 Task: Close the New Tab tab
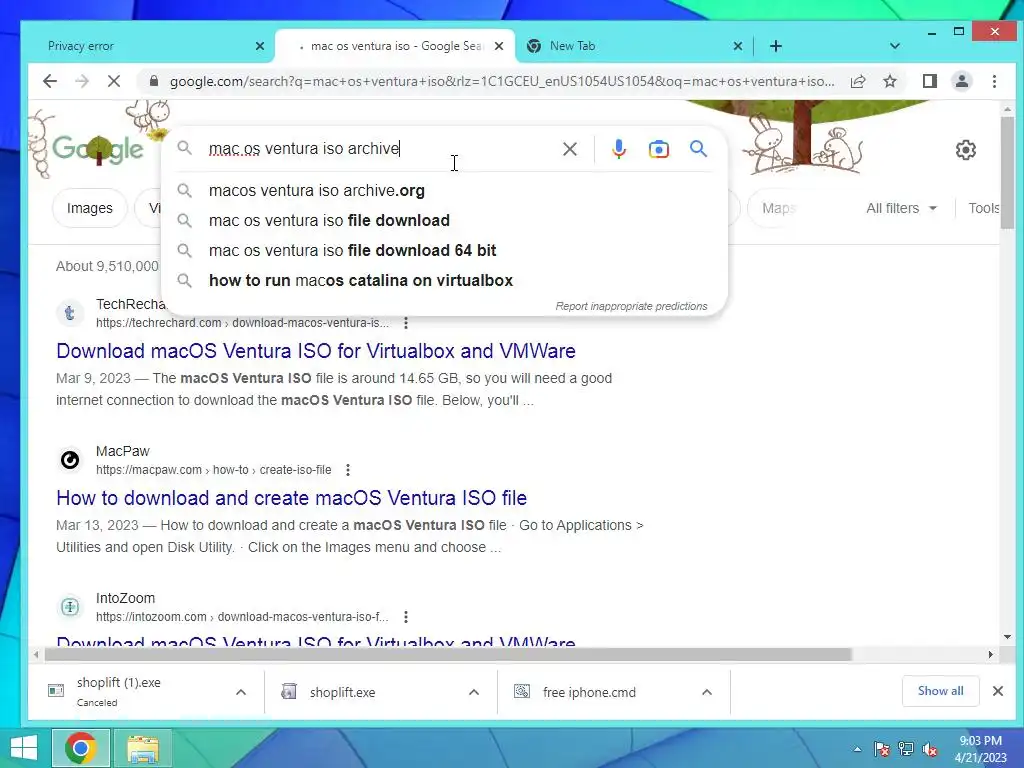pyautogui.click(x=737, y=46)
